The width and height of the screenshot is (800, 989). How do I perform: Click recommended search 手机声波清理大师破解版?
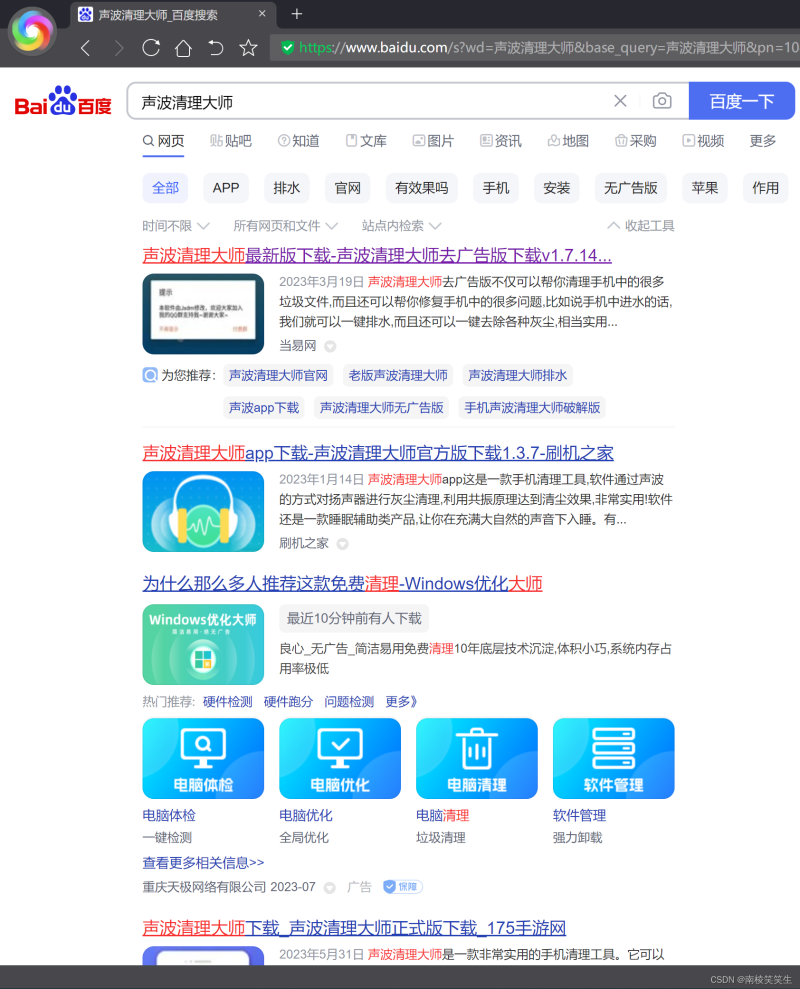tap(532, 407)
